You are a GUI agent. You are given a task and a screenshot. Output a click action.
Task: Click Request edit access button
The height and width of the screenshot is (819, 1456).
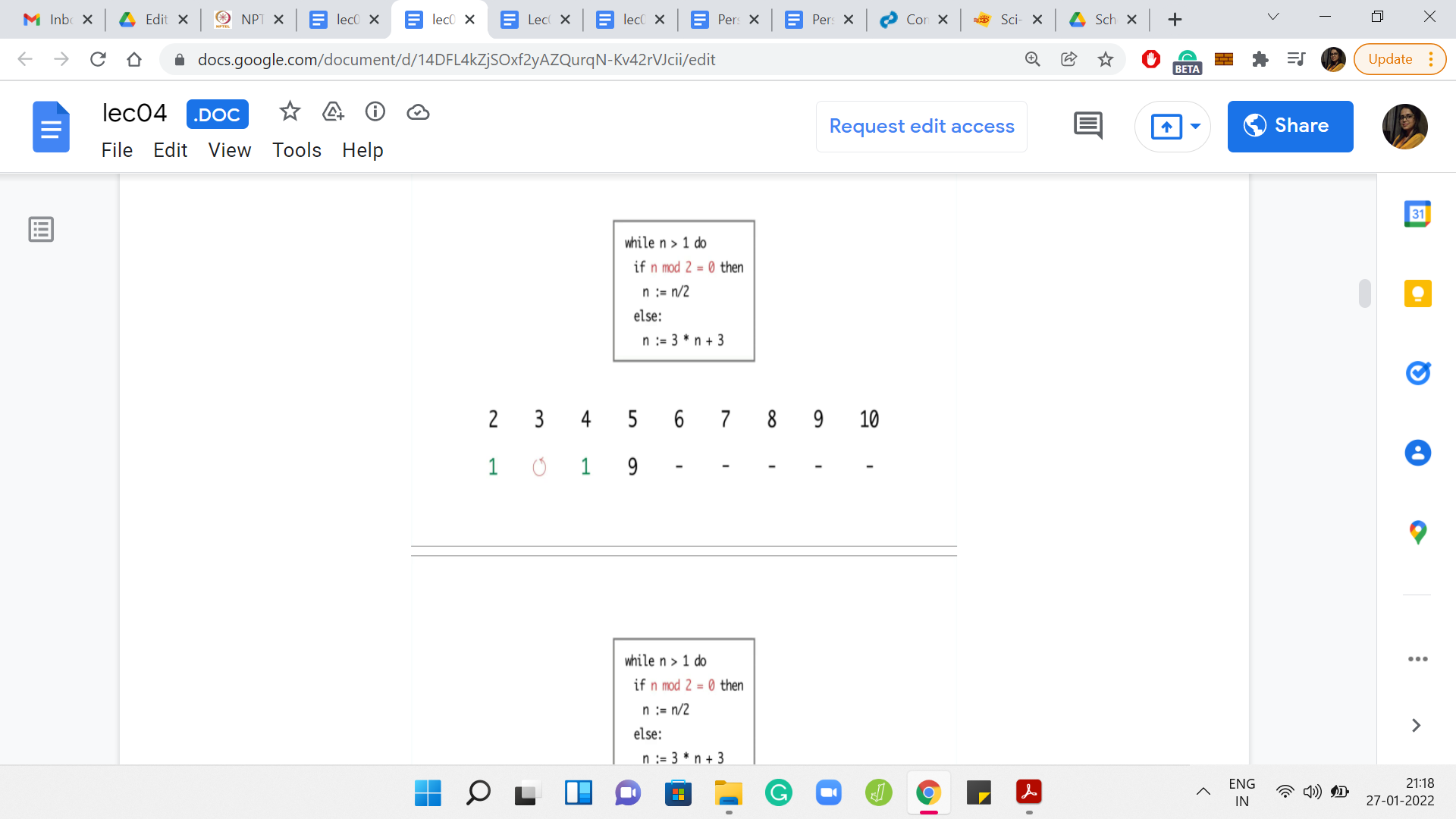tap(921, 126)
